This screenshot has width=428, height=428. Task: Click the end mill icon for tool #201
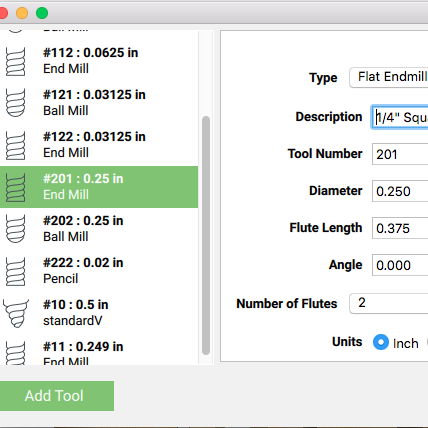(x=15, y=187)
